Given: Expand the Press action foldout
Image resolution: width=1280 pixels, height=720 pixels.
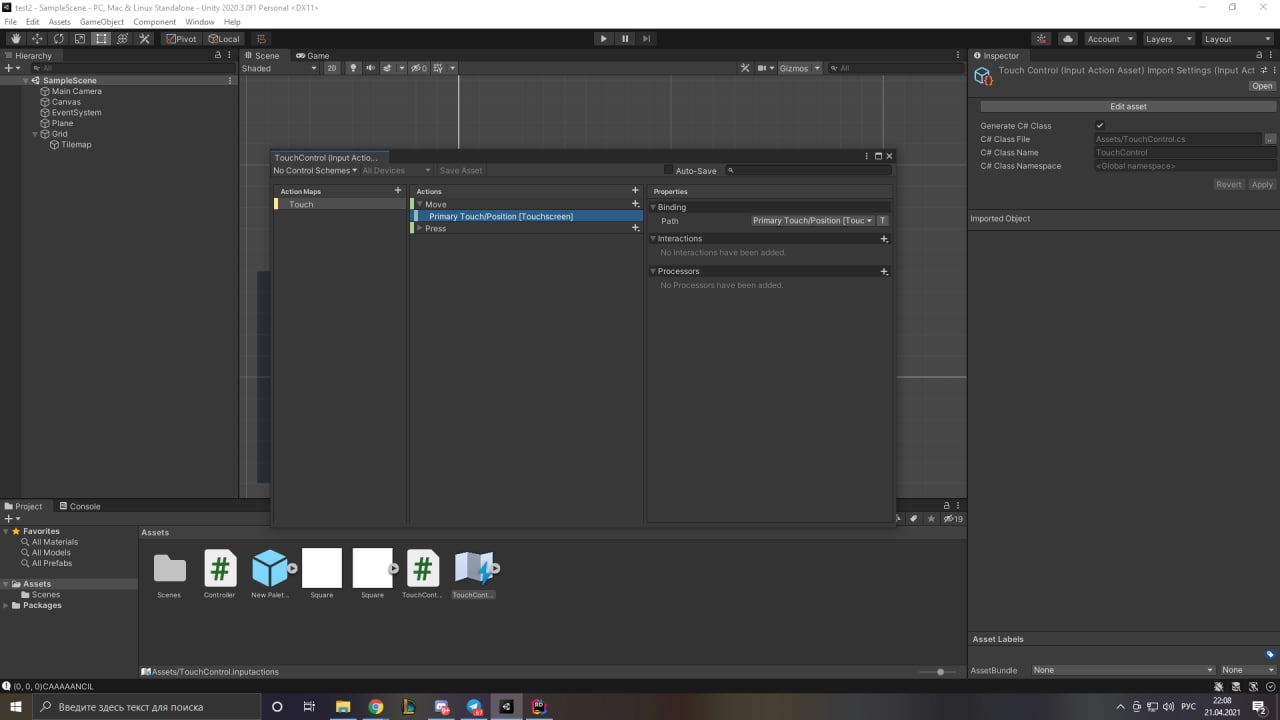Looking at the screenshot, I should pyautogui.click(x=420, y=228).
